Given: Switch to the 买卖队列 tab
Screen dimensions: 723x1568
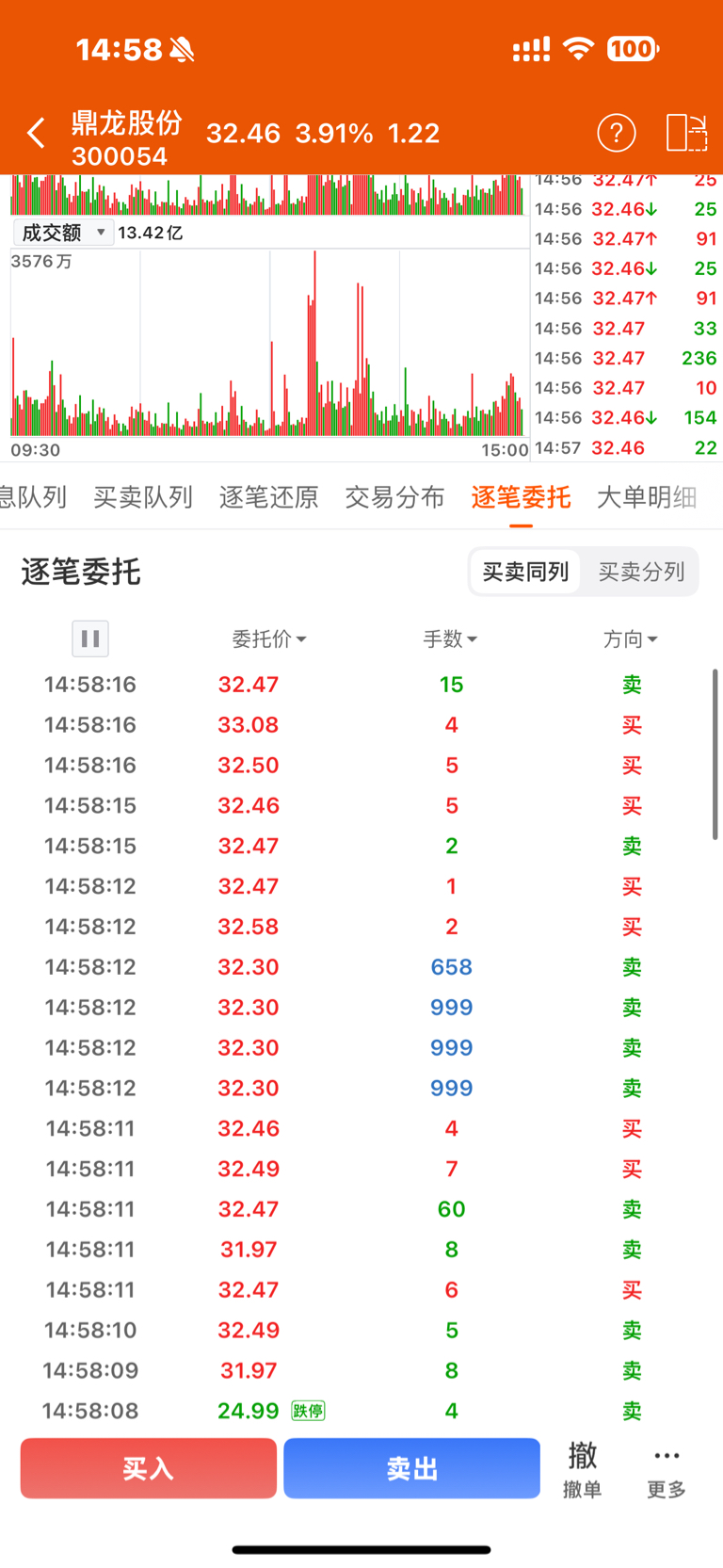Looking at the screenshot, I should pyautogui.click(x=143, y=497).
